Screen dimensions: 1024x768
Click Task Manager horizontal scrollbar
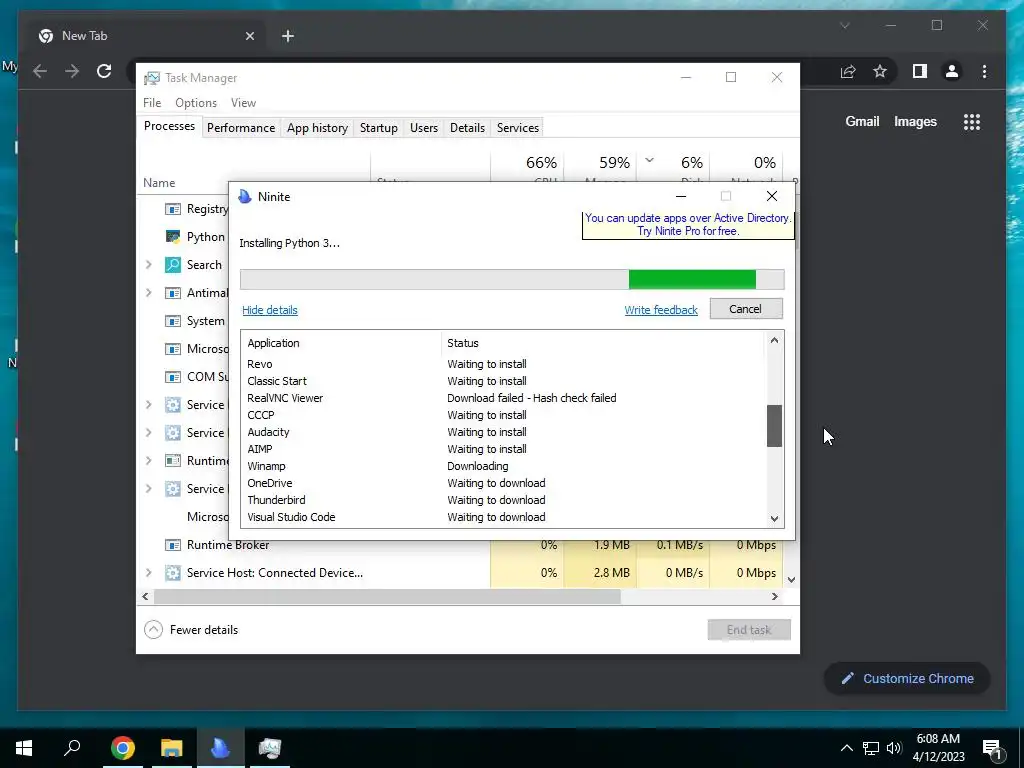[387, 596]
